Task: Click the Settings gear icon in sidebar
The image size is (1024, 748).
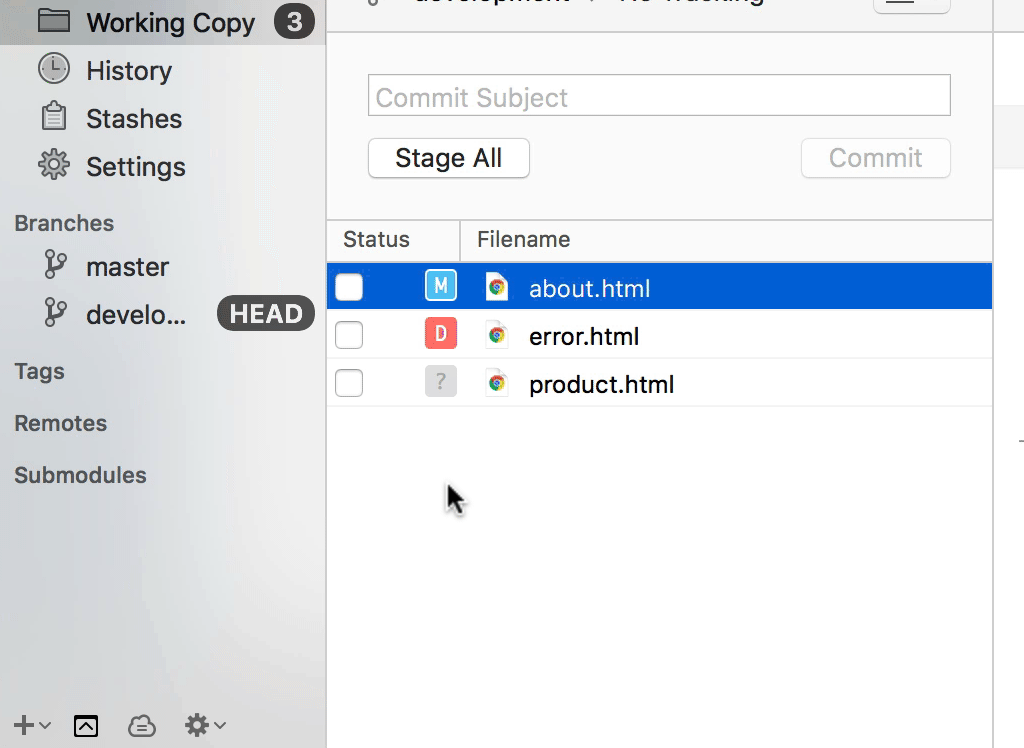Action: coord(54,165)
